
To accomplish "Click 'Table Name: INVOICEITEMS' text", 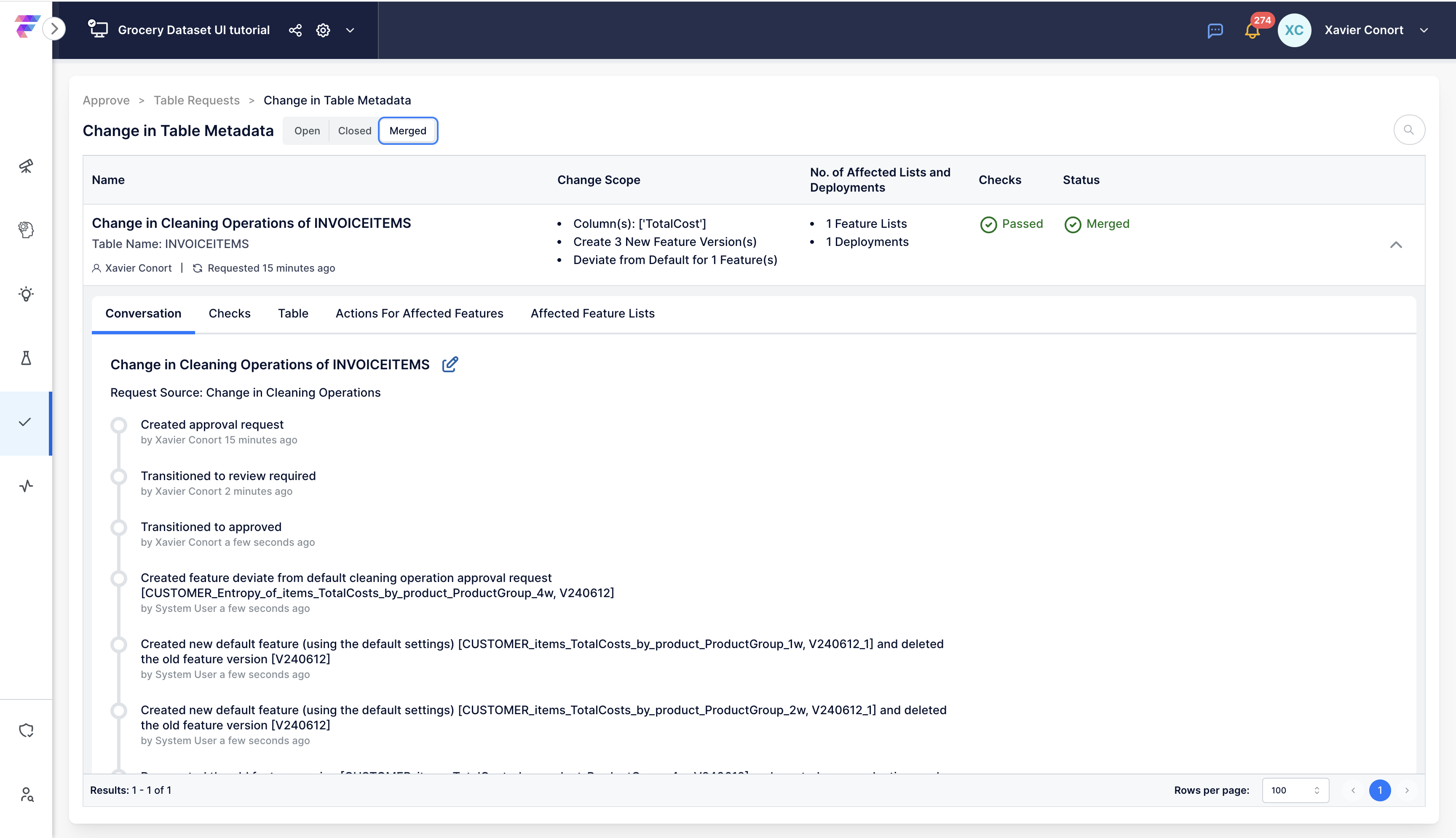I will pos(170,244).
